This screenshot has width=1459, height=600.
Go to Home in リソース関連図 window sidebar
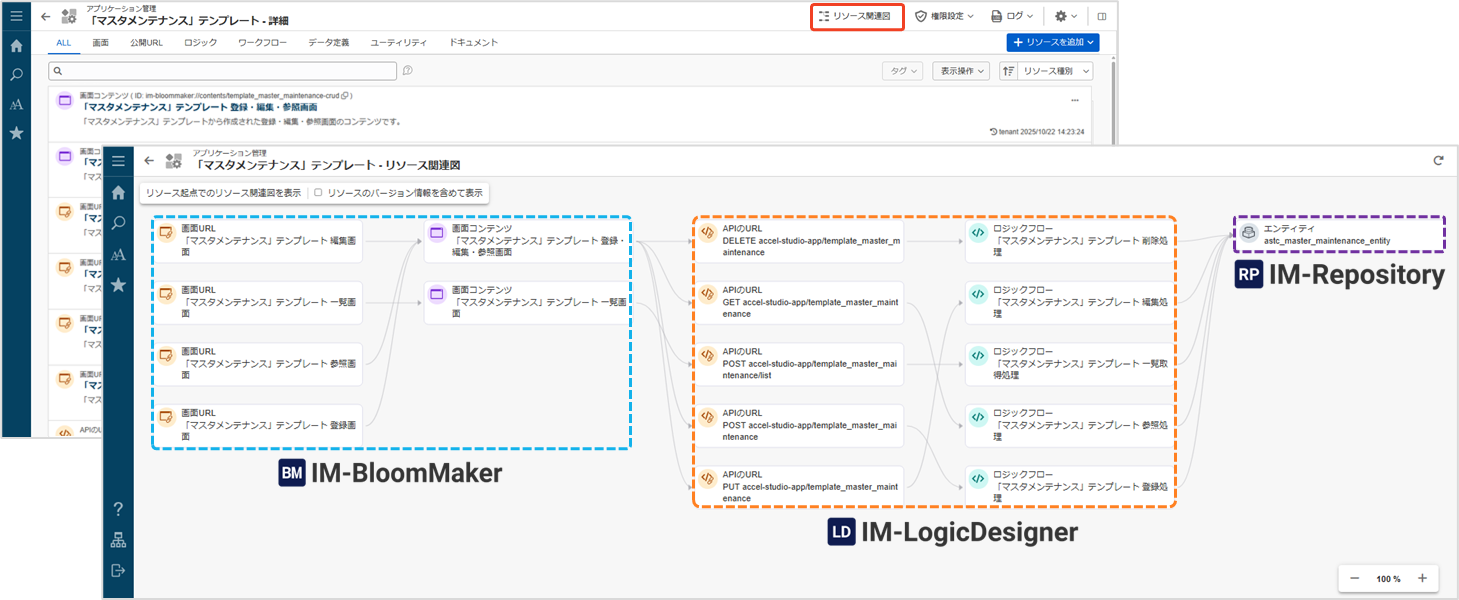tap(118, 192)
